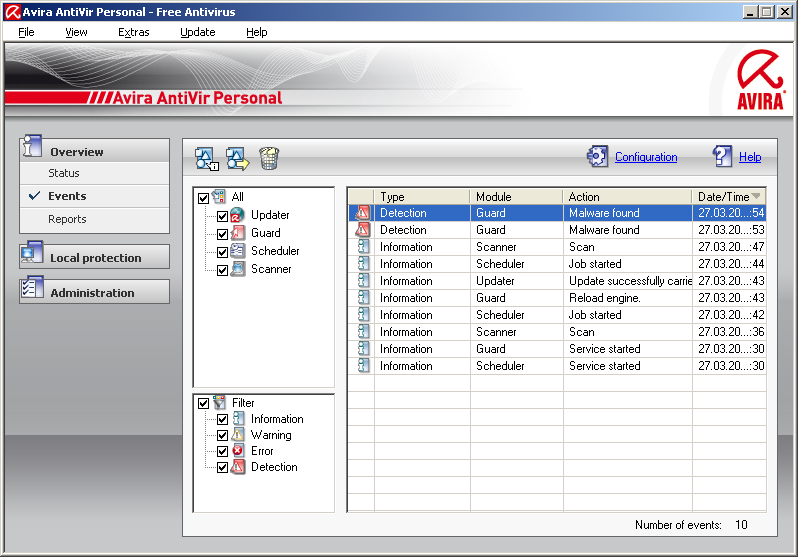
Task: Click the Configuration gear icon
Action: coord(597,156)
